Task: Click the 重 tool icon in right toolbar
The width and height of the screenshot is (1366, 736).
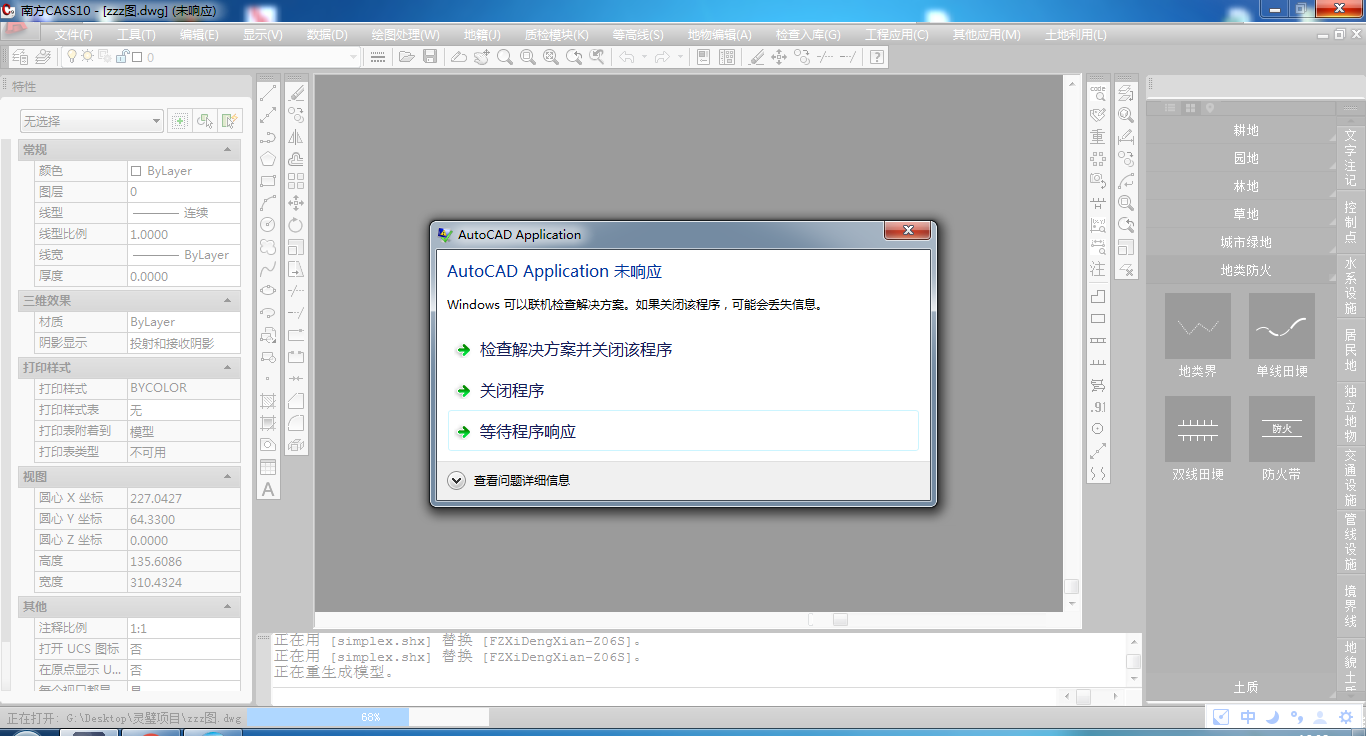Action: pos(1098,137)
